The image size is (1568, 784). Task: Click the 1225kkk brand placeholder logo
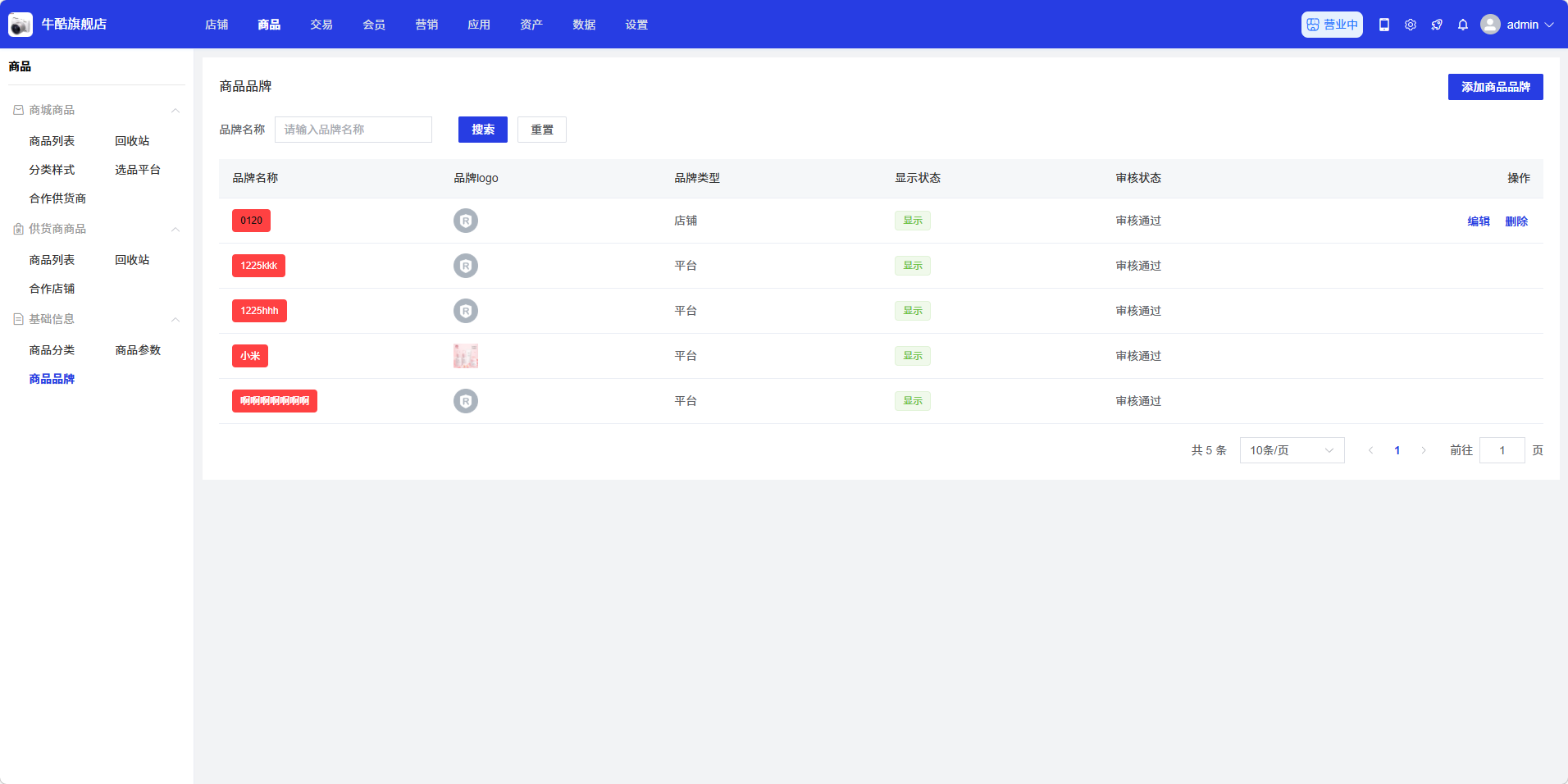point(466,266)
